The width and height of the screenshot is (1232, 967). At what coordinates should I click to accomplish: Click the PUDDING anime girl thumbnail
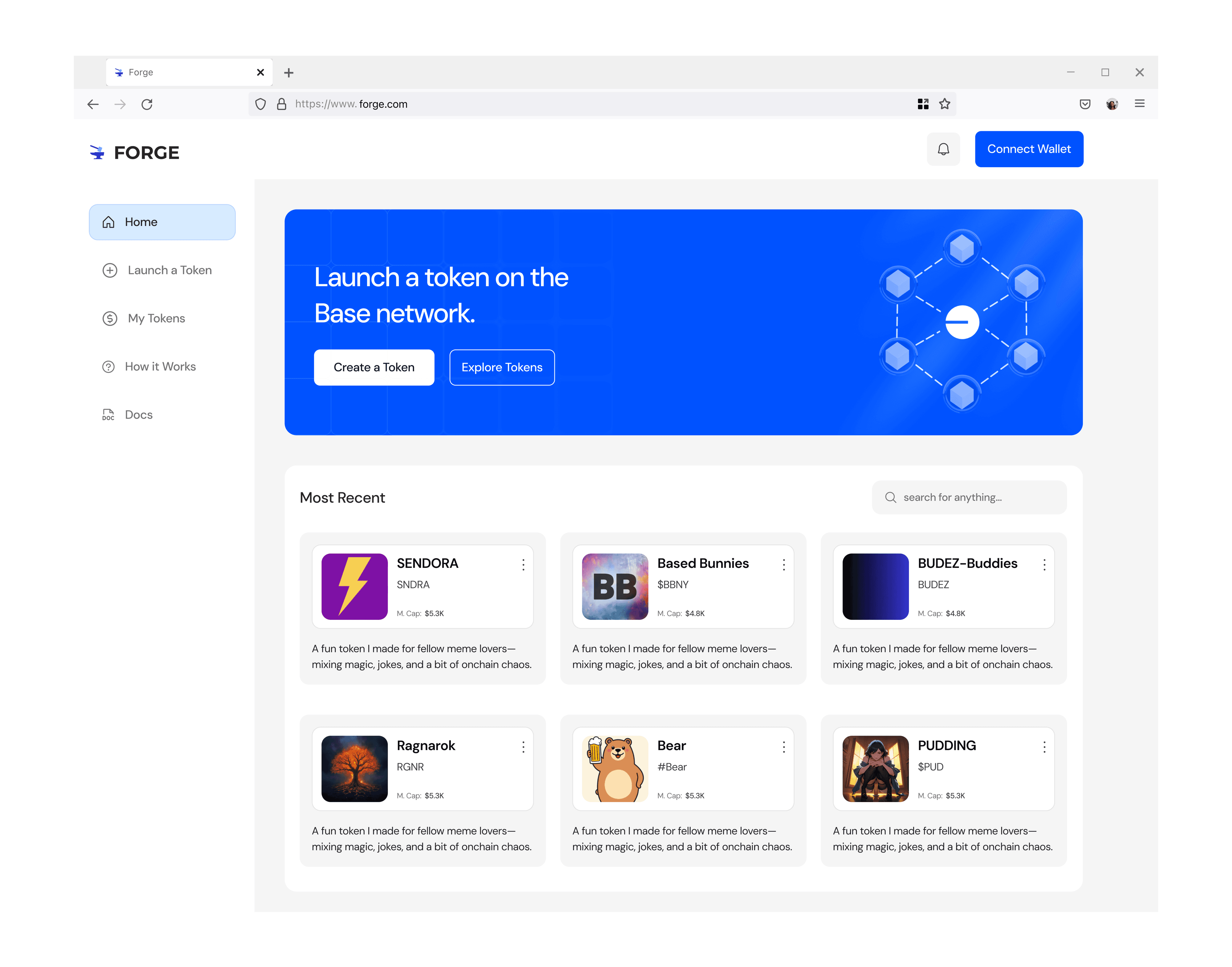875,769
